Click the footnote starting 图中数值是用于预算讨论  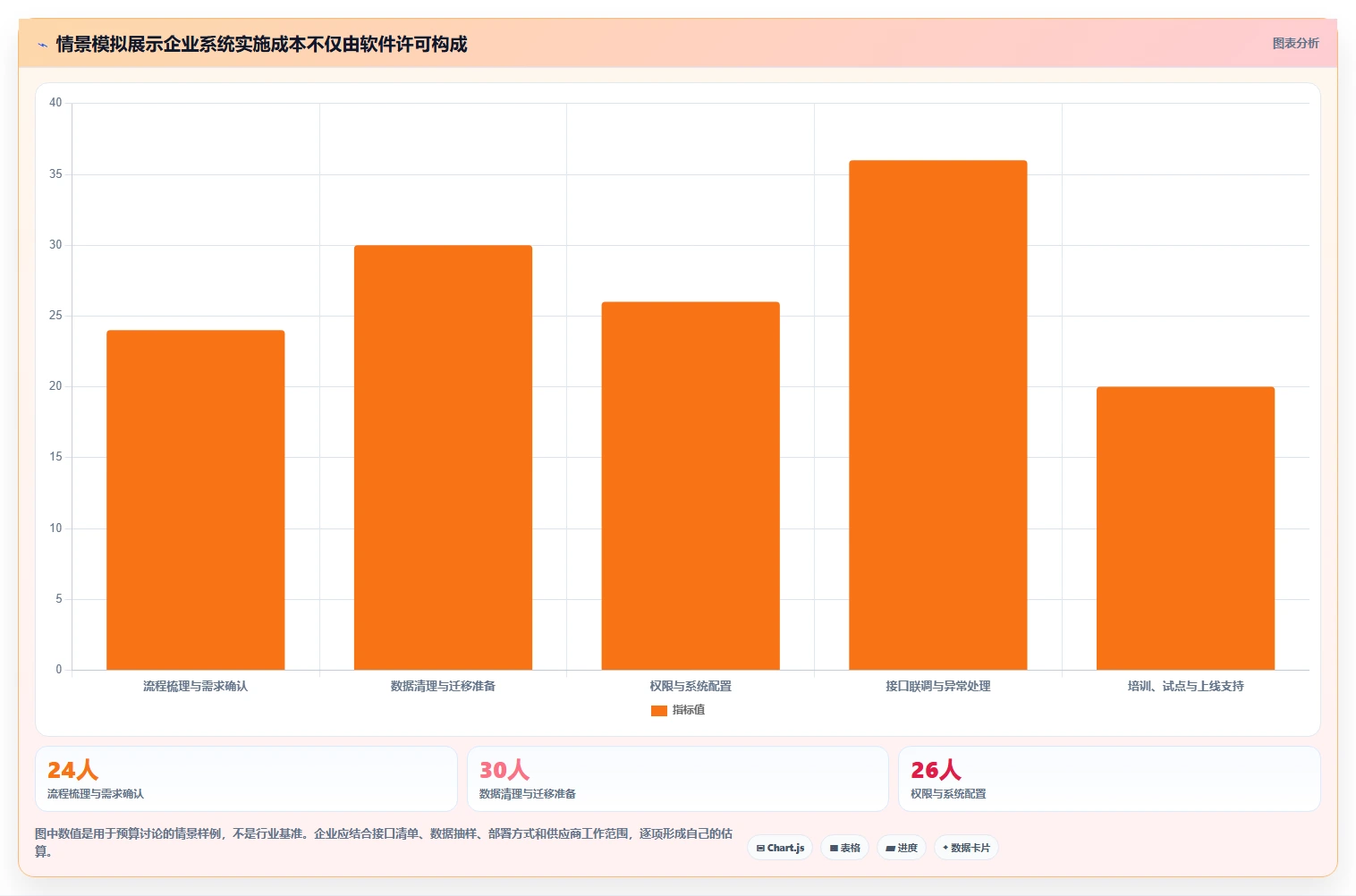click(384, 842)
